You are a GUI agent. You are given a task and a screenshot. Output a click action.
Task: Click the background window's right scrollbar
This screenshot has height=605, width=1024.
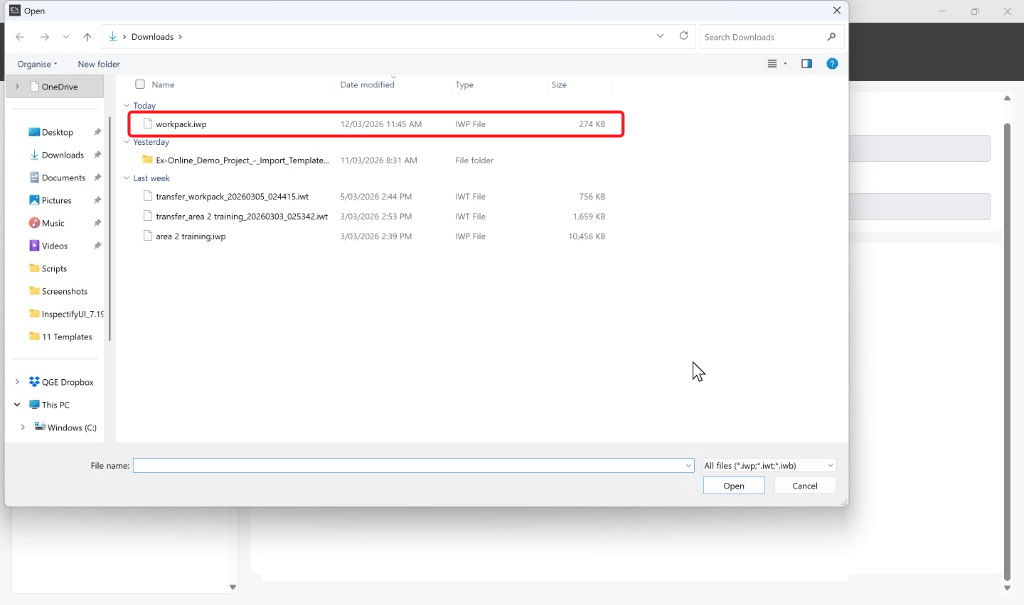coord(1007,353)
